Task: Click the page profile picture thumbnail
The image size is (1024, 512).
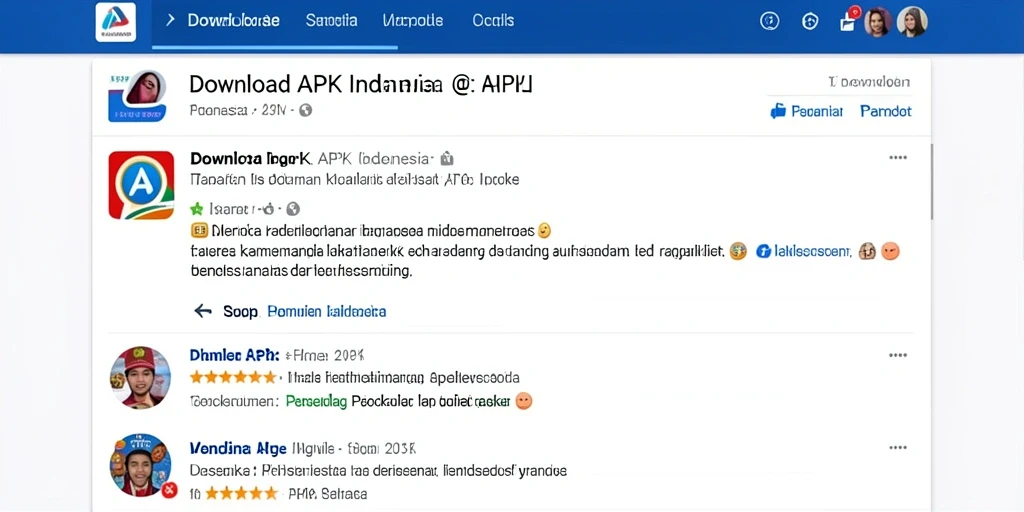Action: click(137, 96)
